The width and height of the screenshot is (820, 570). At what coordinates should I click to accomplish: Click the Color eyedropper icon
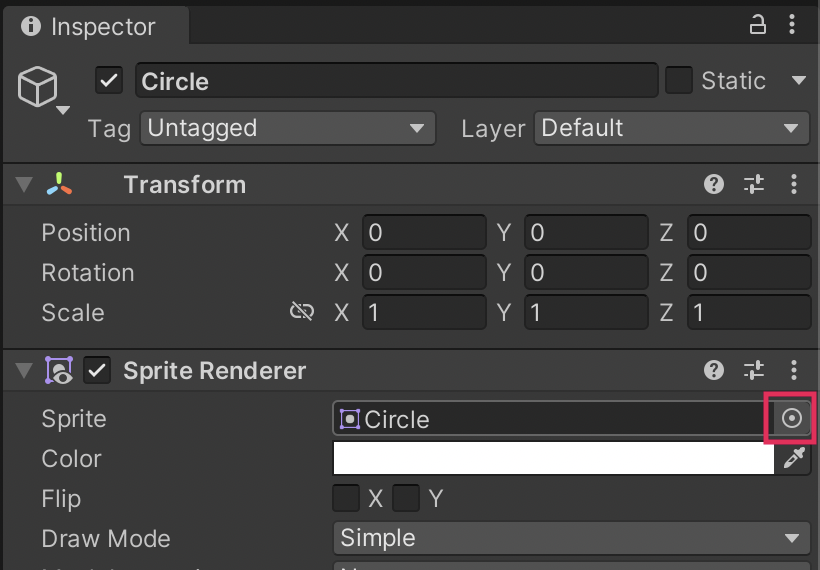click(x=794, y=459)
